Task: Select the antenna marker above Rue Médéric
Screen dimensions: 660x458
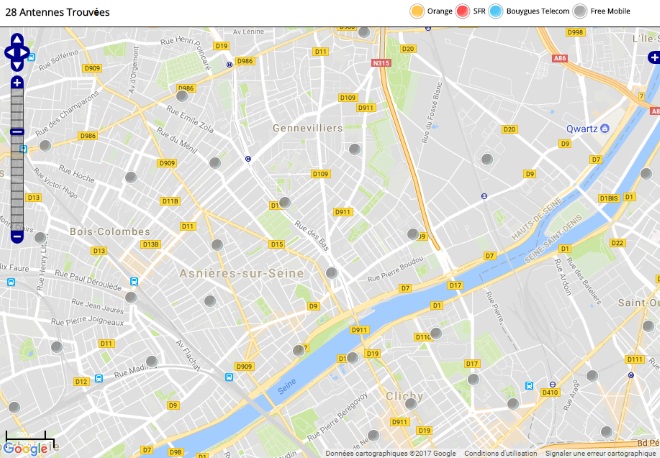Action: click(x=152, y=361)
